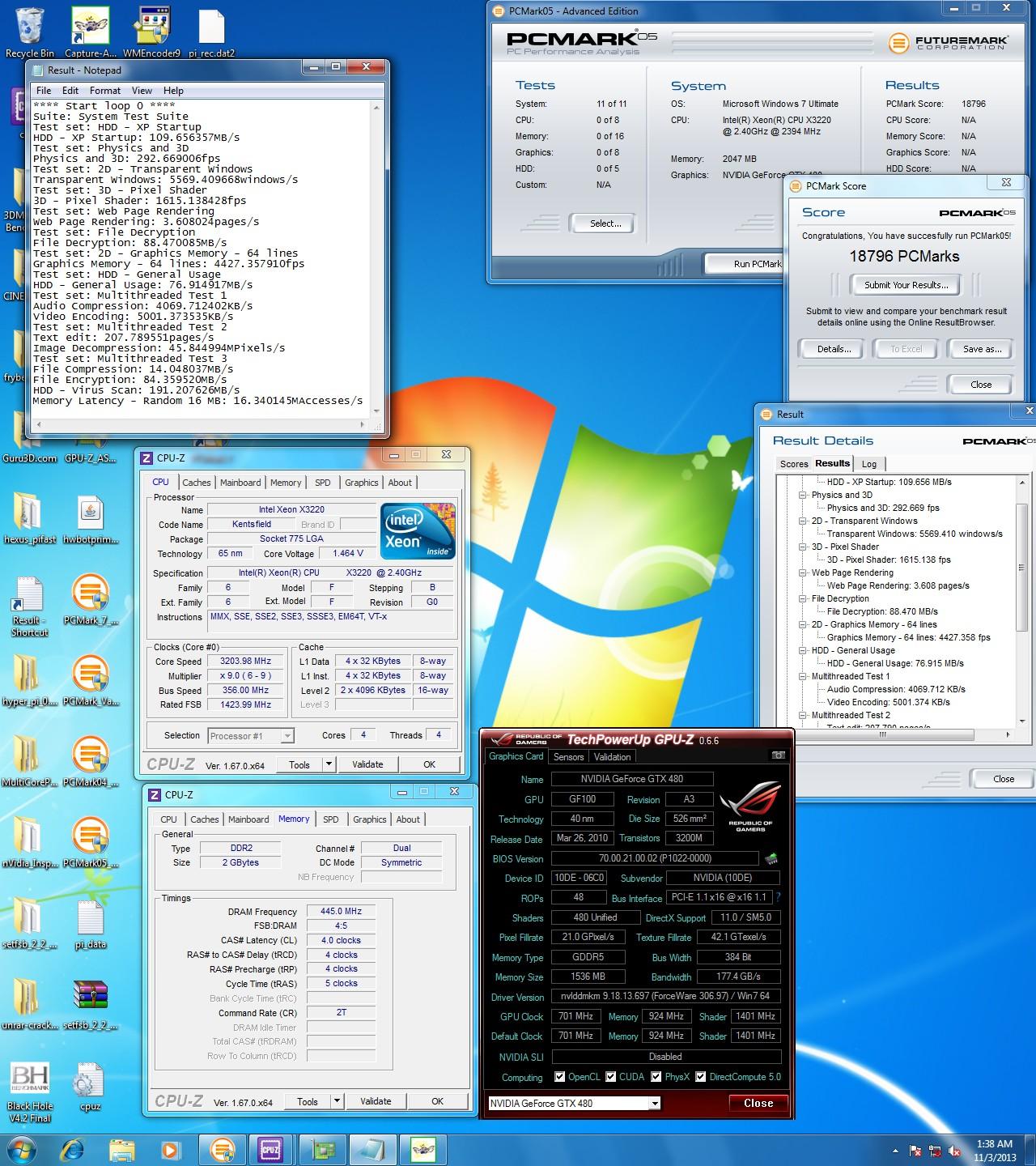Collapse the Physics and 3D tree node
The image size is (1036, 1166).
pos(804,495)
